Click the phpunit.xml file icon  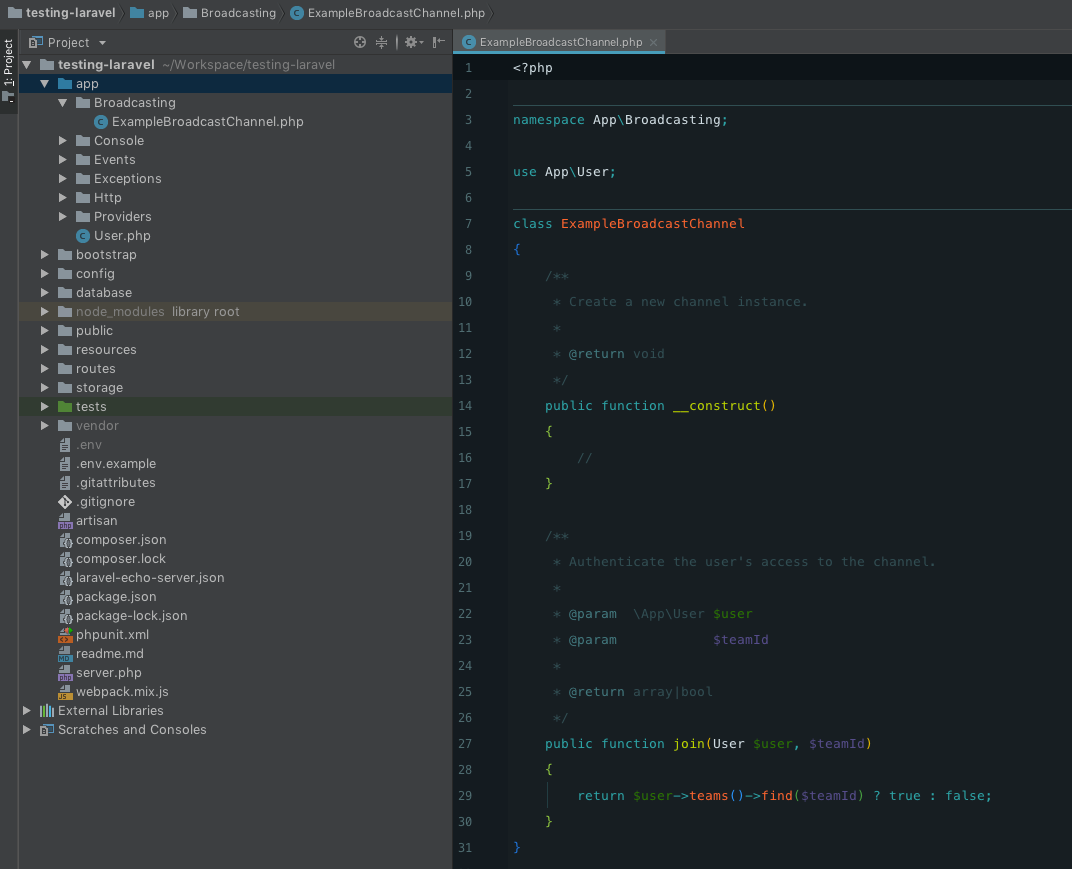pos(66,634)
